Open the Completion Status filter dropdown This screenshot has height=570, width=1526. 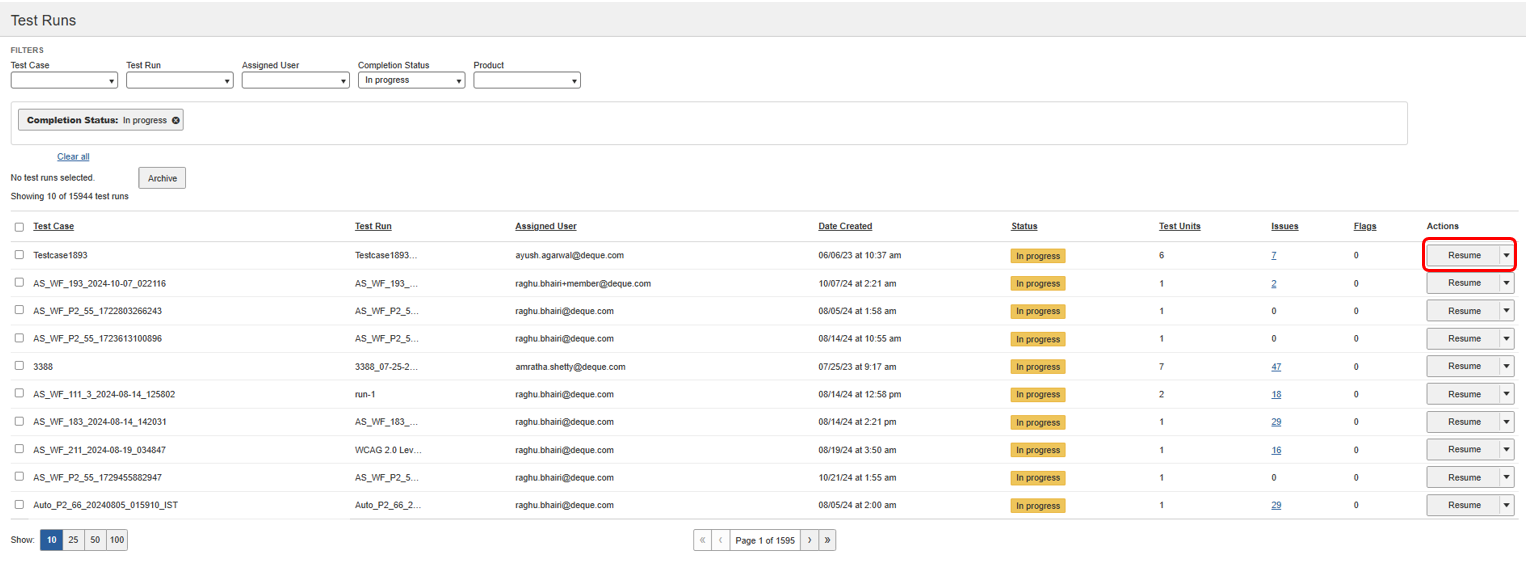411,81
